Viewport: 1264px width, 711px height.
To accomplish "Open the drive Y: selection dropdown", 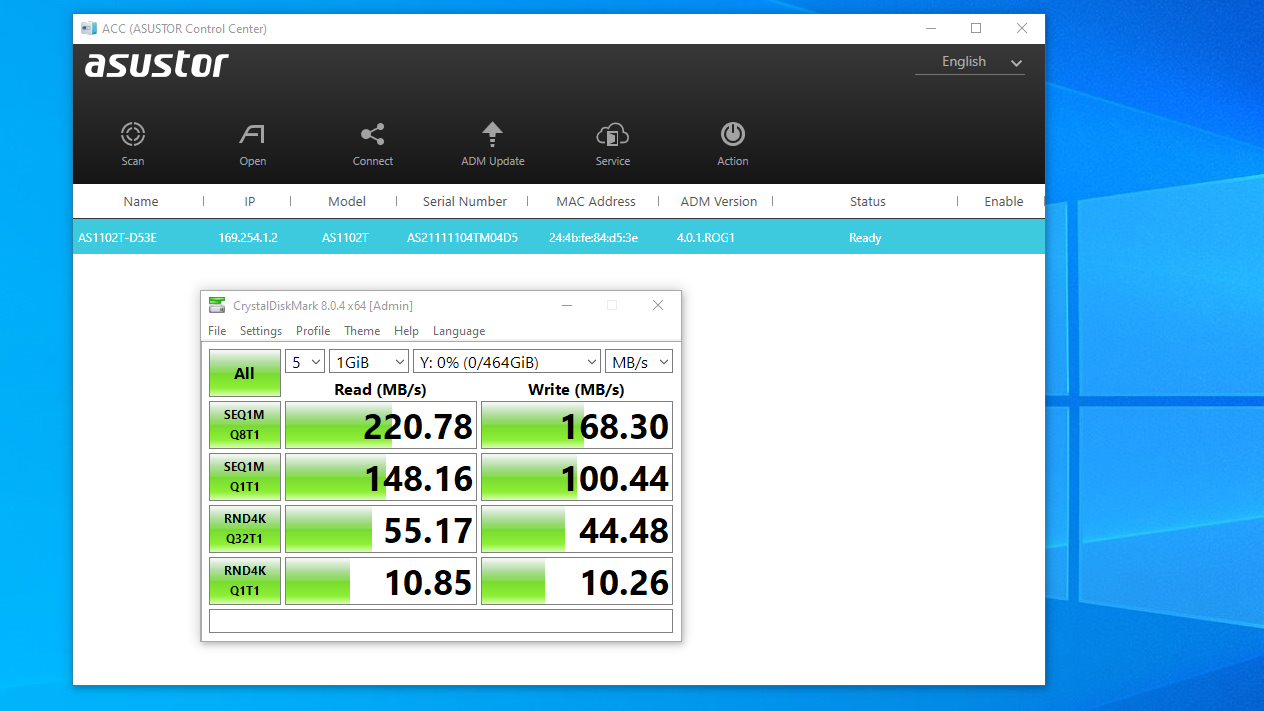I will pyautogui.click(x=507, y=362).
